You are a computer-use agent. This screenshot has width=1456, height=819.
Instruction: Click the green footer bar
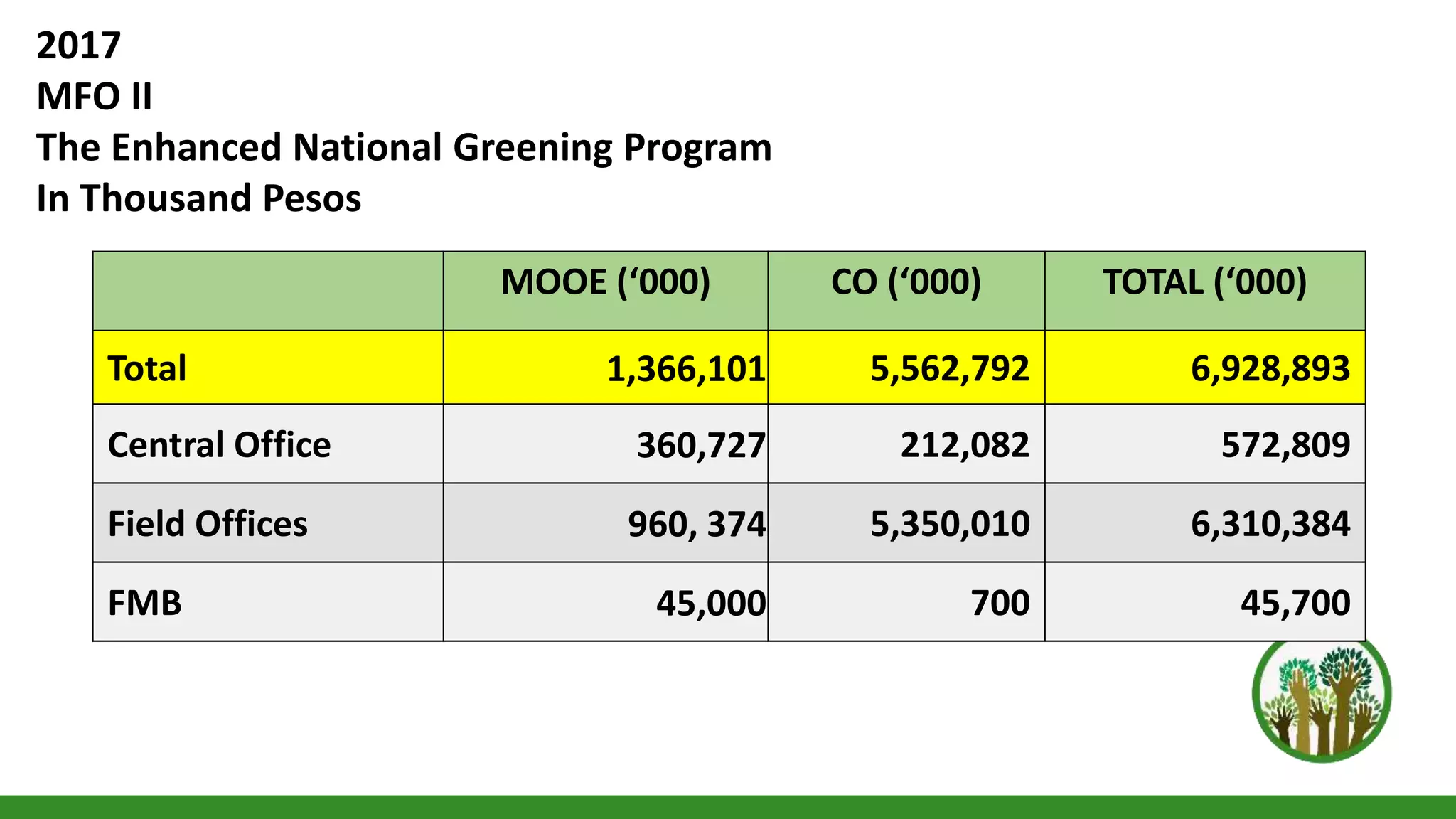pos(728,807)
